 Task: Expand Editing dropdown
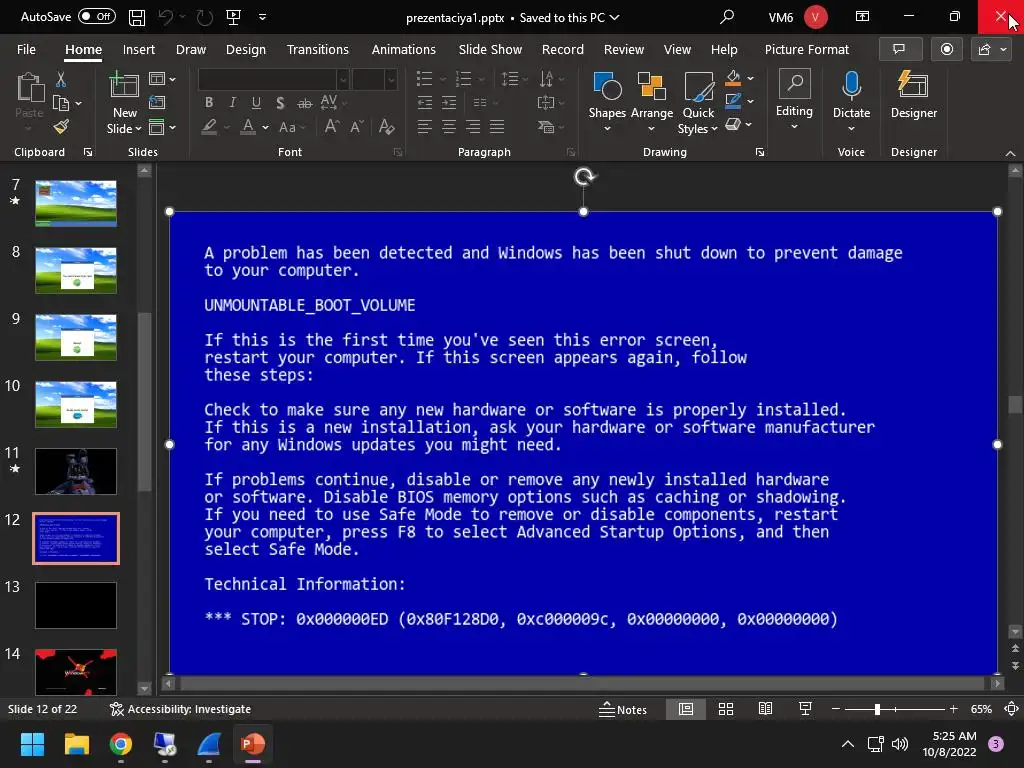tap(794, 127)
